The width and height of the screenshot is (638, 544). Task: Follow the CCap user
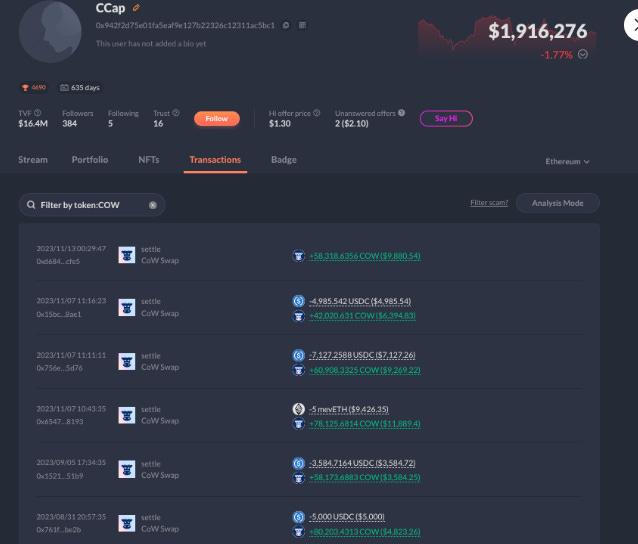217,118
